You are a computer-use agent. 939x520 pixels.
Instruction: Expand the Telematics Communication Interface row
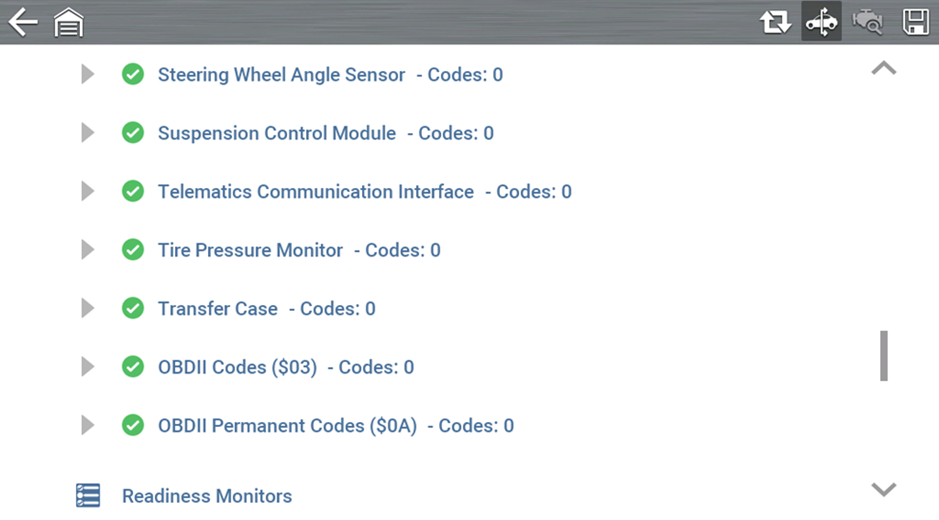click(87, 191)
